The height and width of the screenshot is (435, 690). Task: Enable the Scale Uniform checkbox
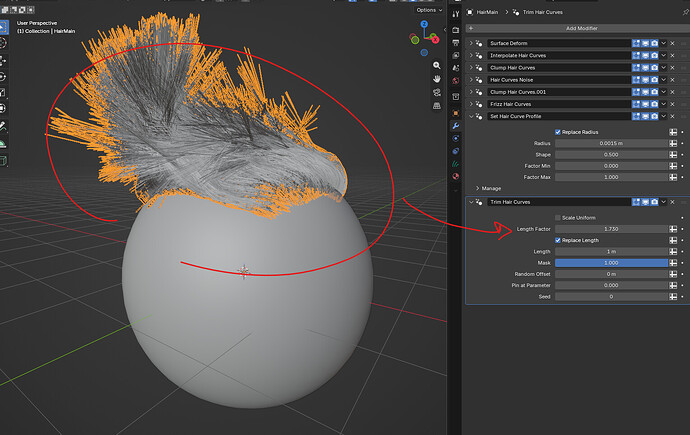pos(558,218)
